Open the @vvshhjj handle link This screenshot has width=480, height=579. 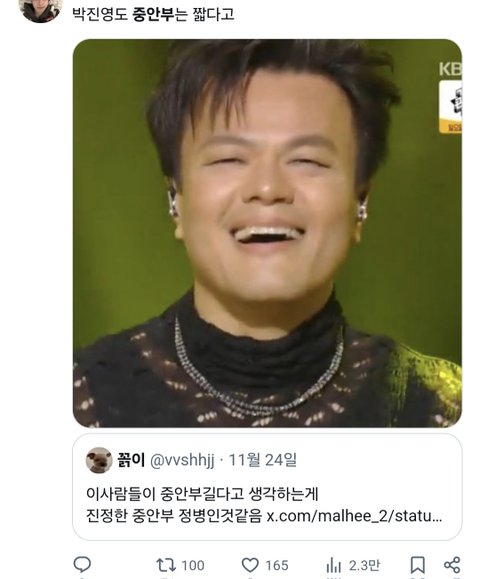182,460
